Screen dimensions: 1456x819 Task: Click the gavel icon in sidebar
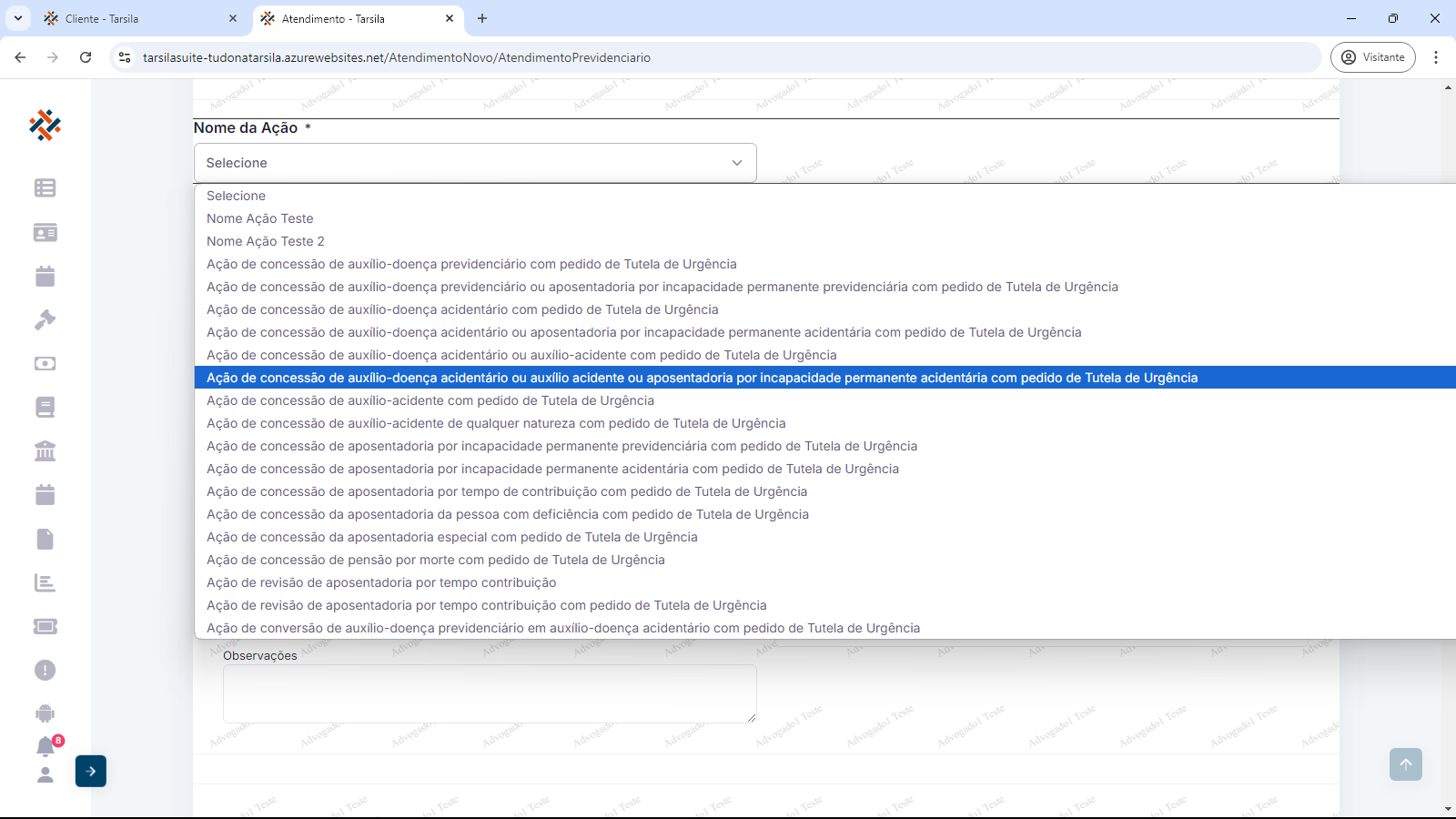click(45, 319)
